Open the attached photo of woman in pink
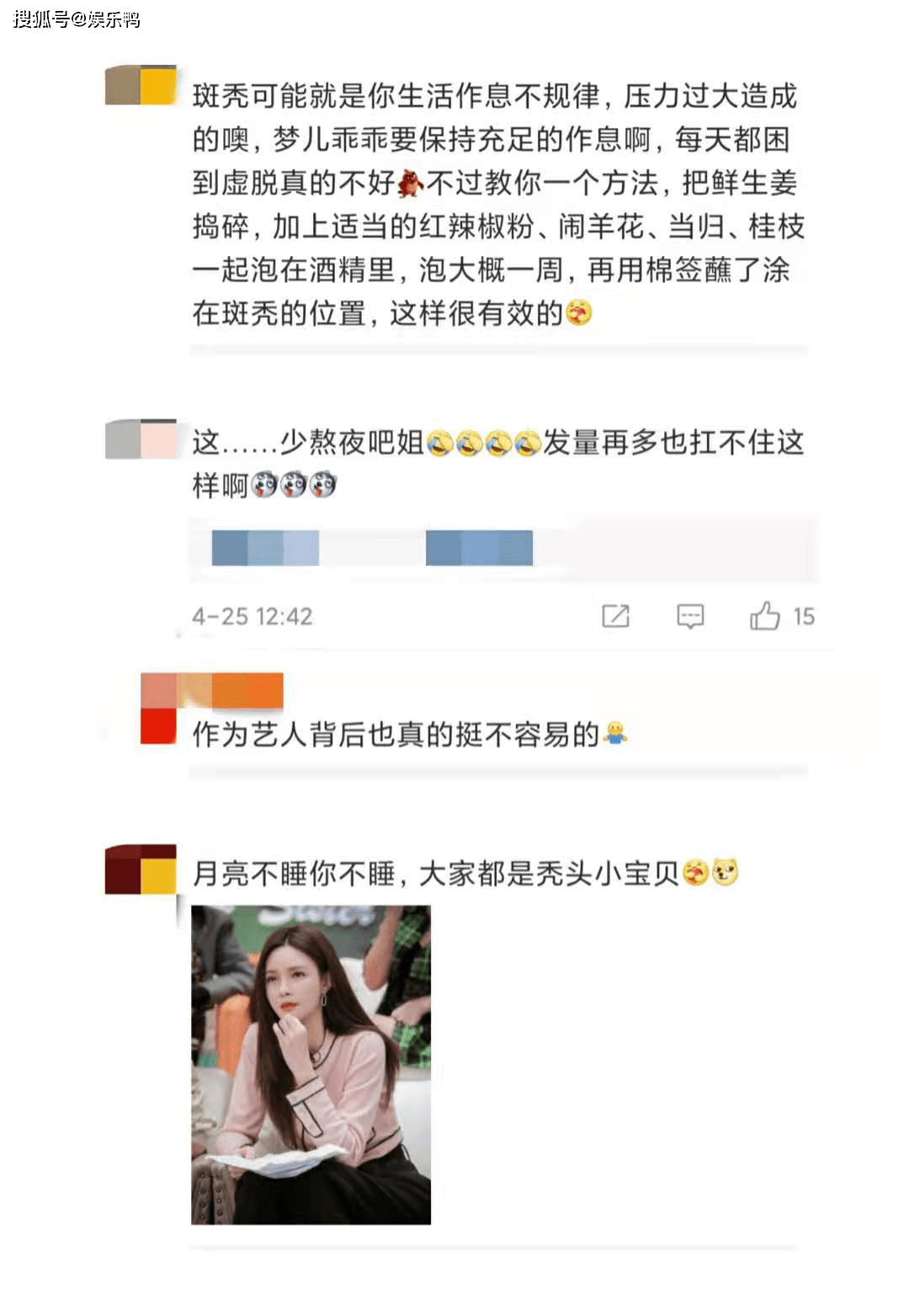Image resolution: width=909 pixels, height=1316 pixels. [x=311, y=1064]
